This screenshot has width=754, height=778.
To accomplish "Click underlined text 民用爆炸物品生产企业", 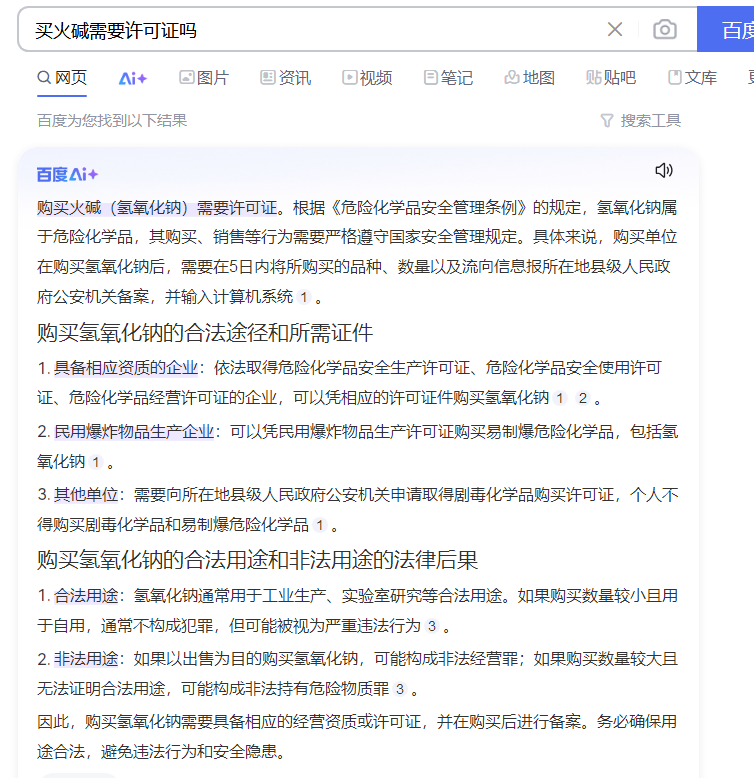I will coord(134,431).
